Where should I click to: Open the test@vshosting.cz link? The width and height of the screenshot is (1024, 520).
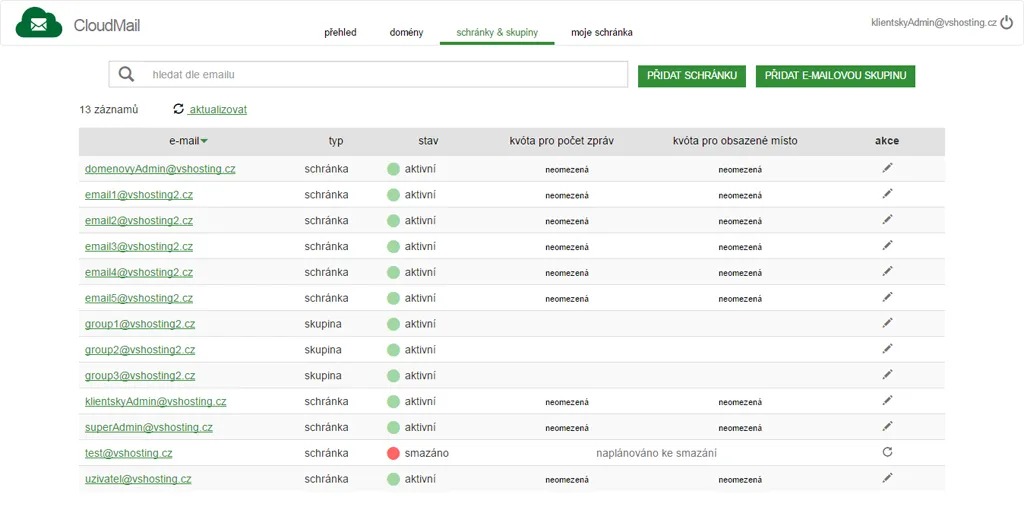pos(129,453)
